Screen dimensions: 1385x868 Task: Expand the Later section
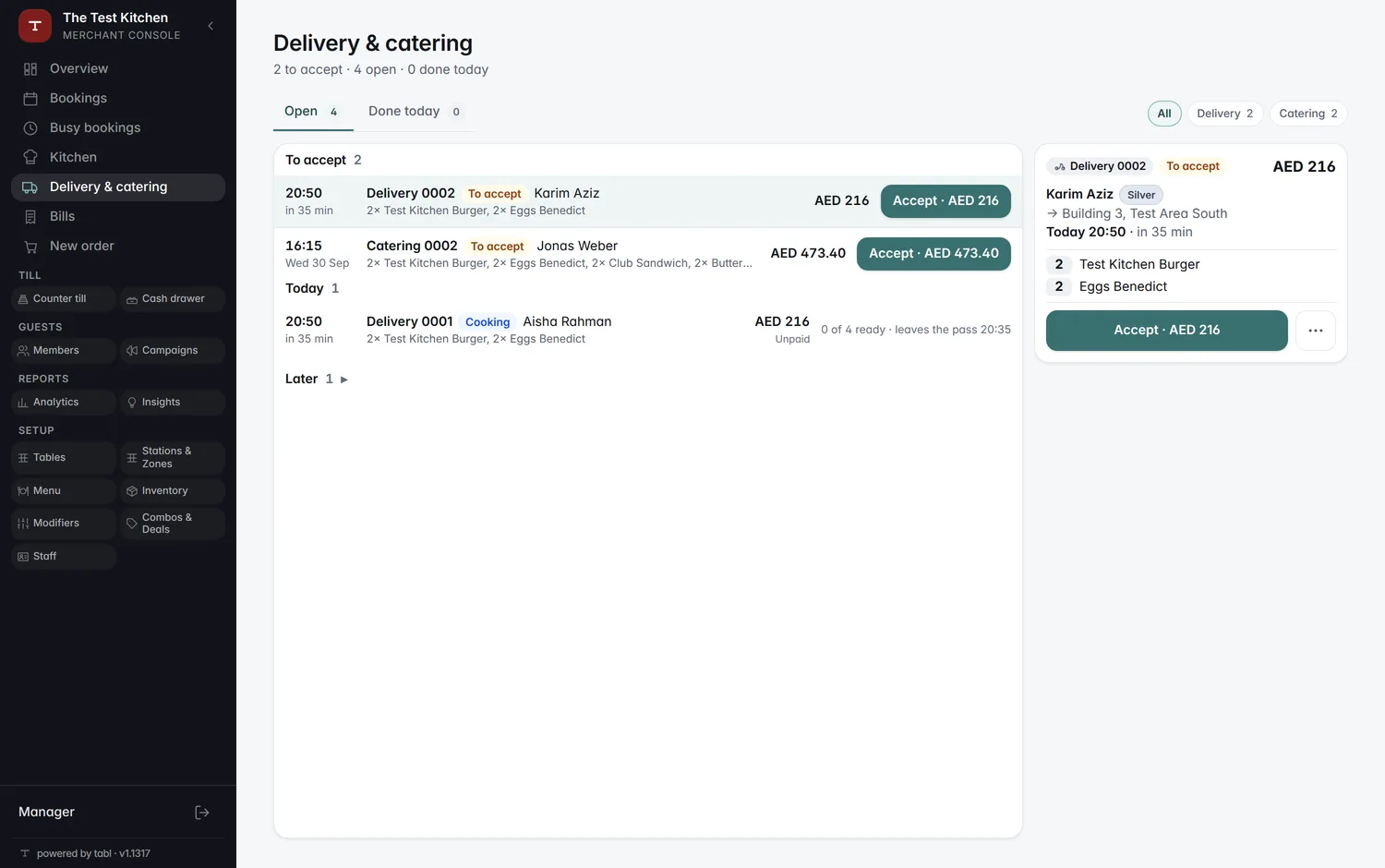(x=317, y=380)
